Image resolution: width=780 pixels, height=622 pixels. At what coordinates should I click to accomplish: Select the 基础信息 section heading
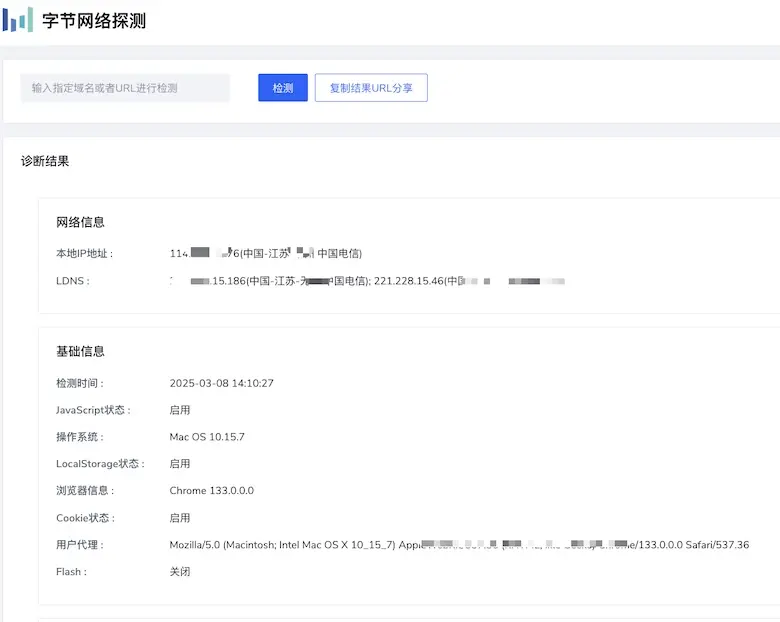[x=80, y=351]
